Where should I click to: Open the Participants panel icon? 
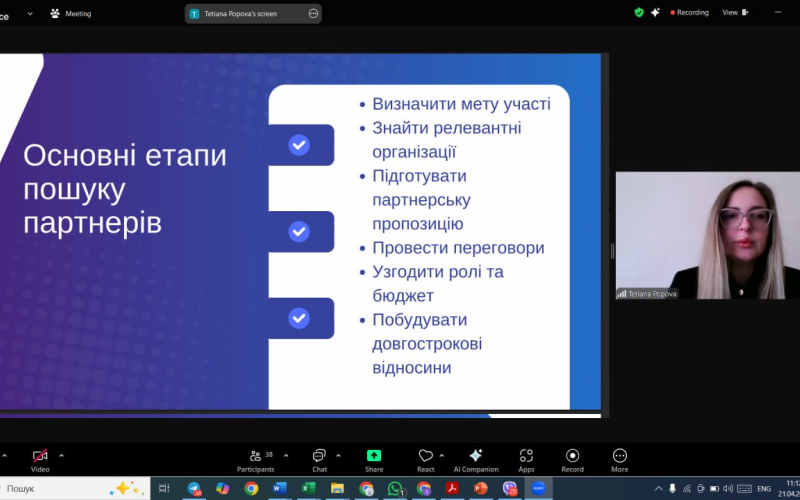[256, 456]
